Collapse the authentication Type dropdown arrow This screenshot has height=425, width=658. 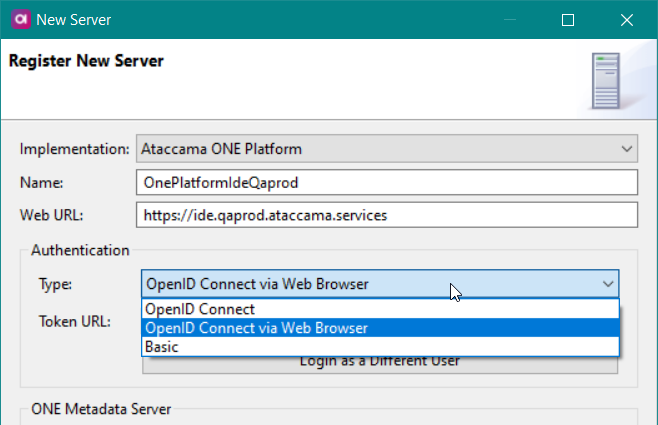pos(607,284)
